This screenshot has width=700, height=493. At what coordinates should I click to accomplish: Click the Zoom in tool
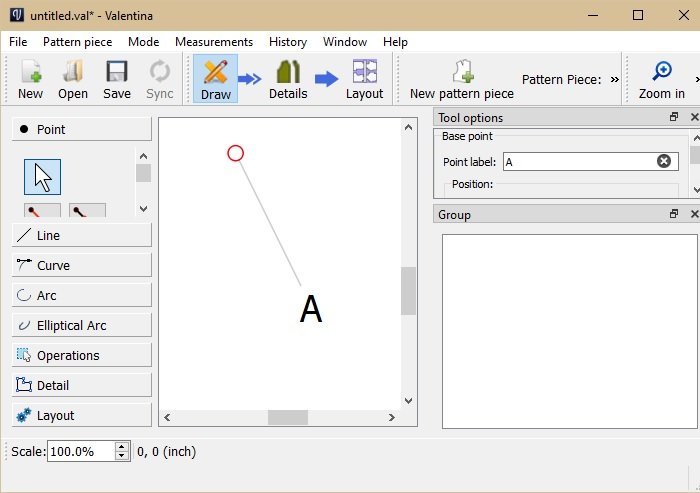tap(662, 79)
